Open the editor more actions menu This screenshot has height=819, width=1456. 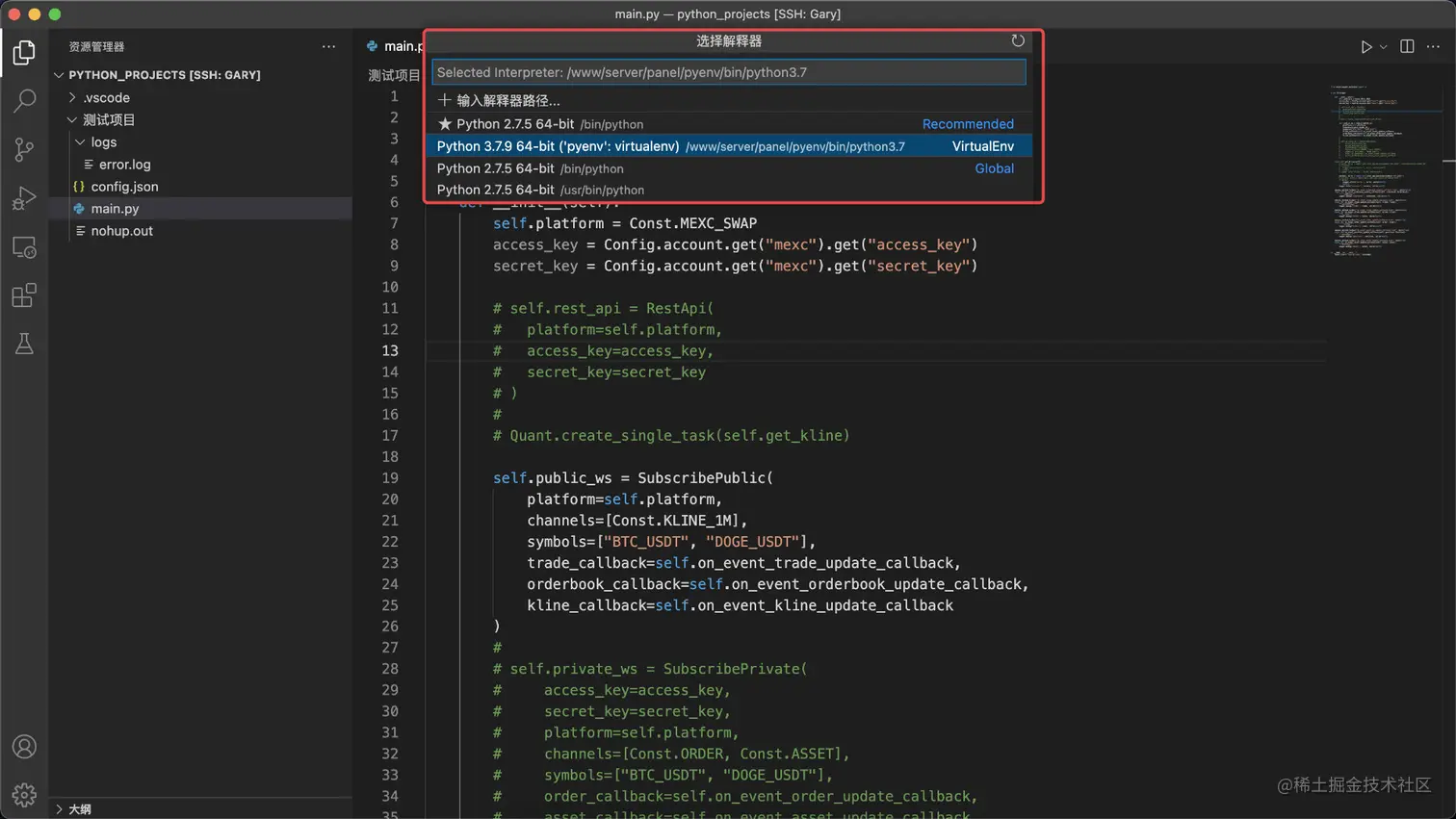[x=1434, y=46]
